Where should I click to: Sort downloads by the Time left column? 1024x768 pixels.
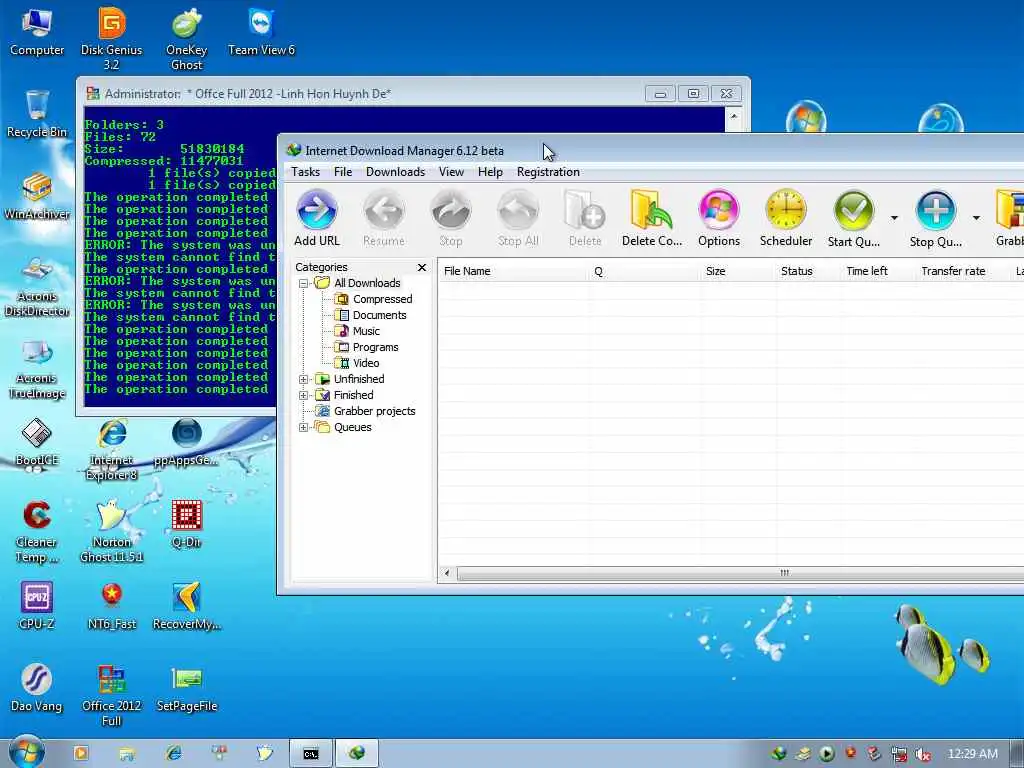pyautogui.click(x=877, y=271)
